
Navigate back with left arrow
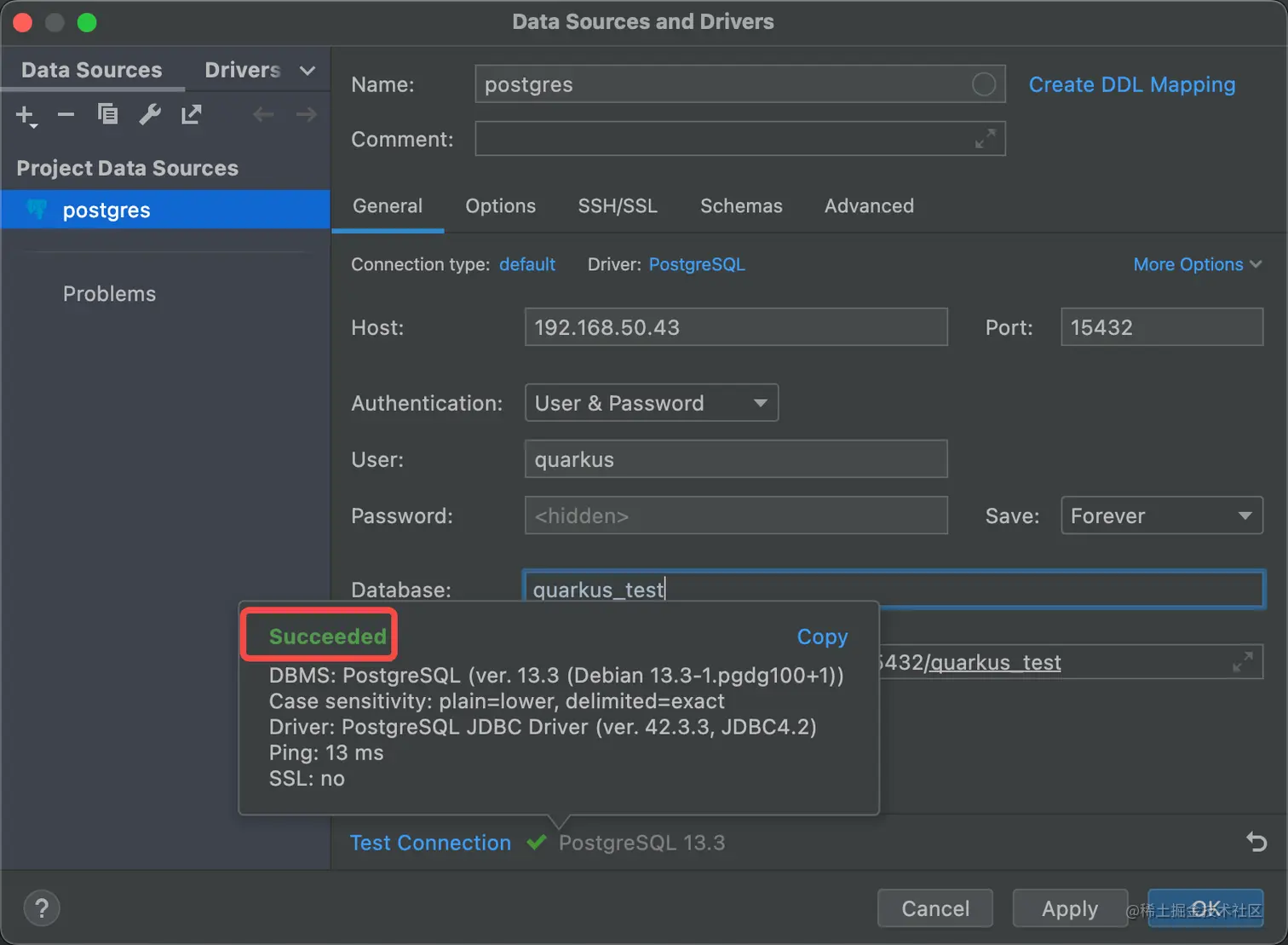coord(263,114)
